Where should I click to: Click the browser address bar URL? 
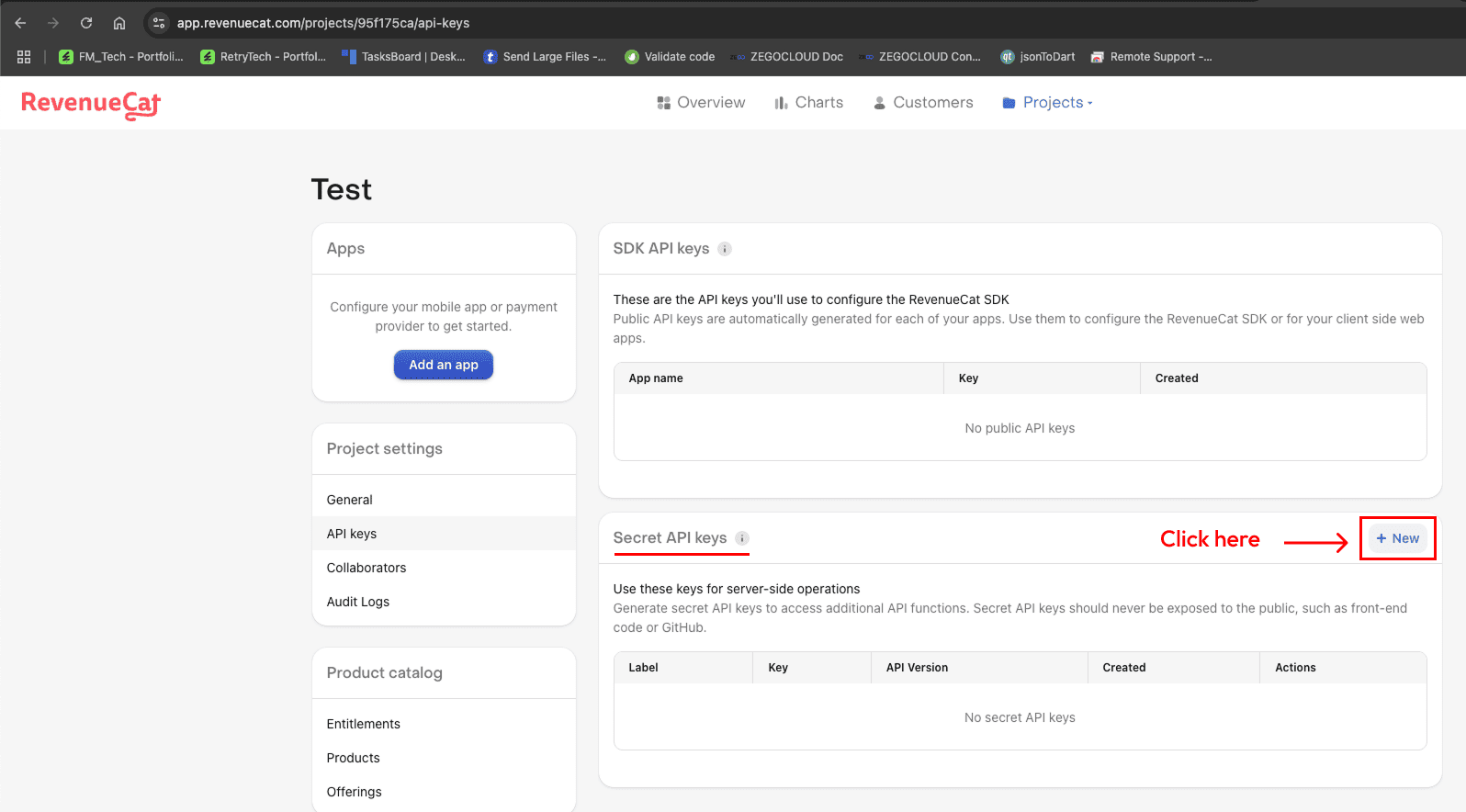coord(323,23)
